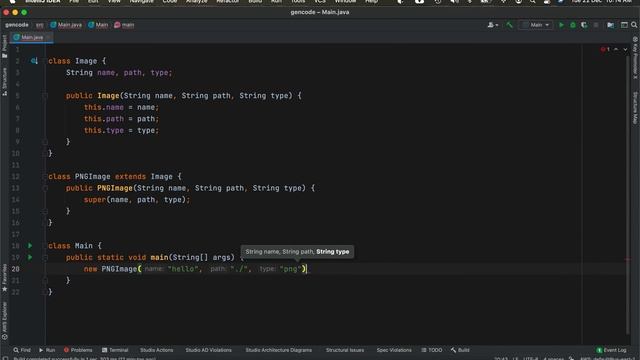This screenshot has width=640, height=360.
Task: Open the Analyze menu
Action: point(197,2)
